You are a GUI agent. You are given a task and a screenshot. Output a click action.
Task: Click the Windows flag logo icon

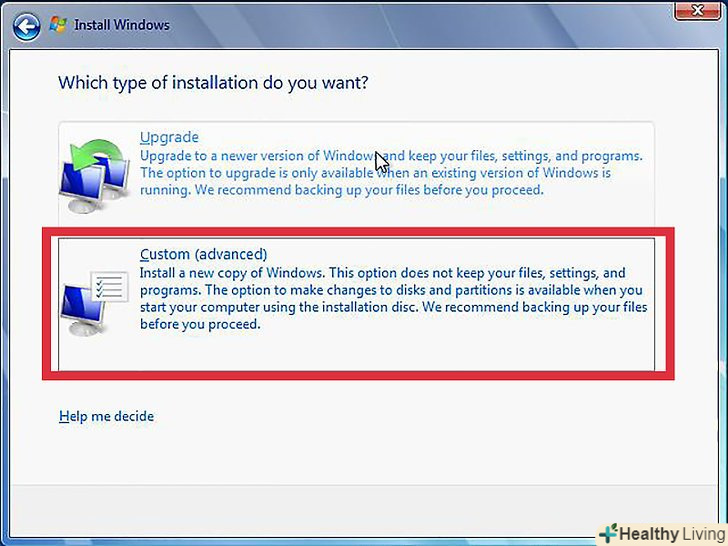tap(58, 25)
